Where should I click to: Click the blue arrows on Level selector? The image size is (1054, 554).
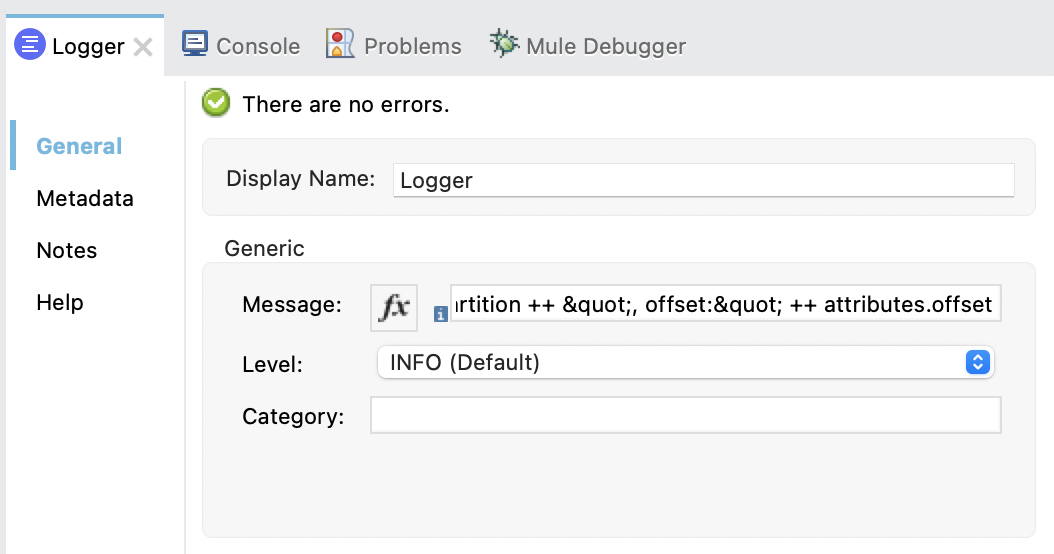[x=977, y=363]
